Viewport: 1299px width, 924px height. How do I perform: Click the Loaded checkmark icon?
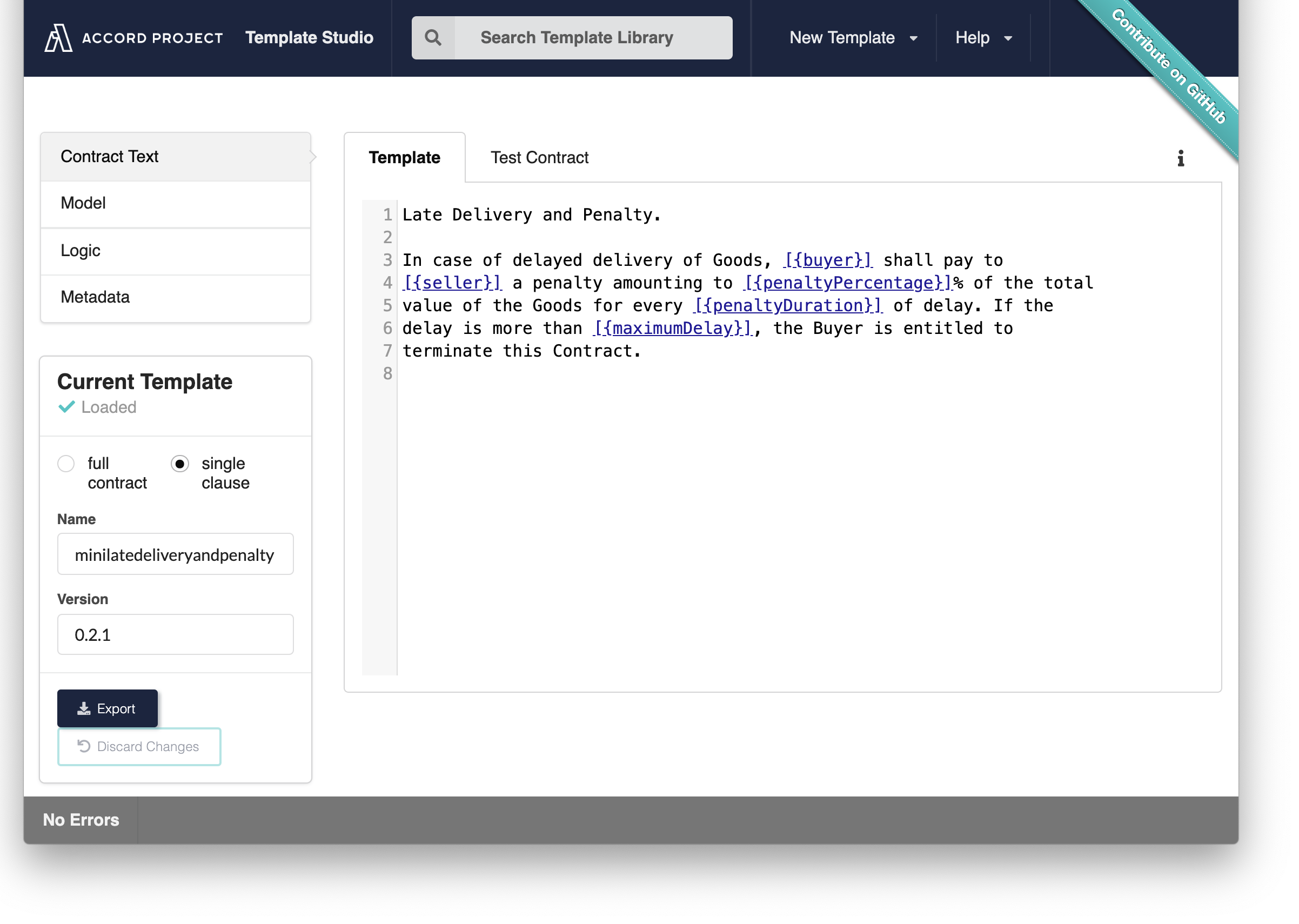[66, 407]
